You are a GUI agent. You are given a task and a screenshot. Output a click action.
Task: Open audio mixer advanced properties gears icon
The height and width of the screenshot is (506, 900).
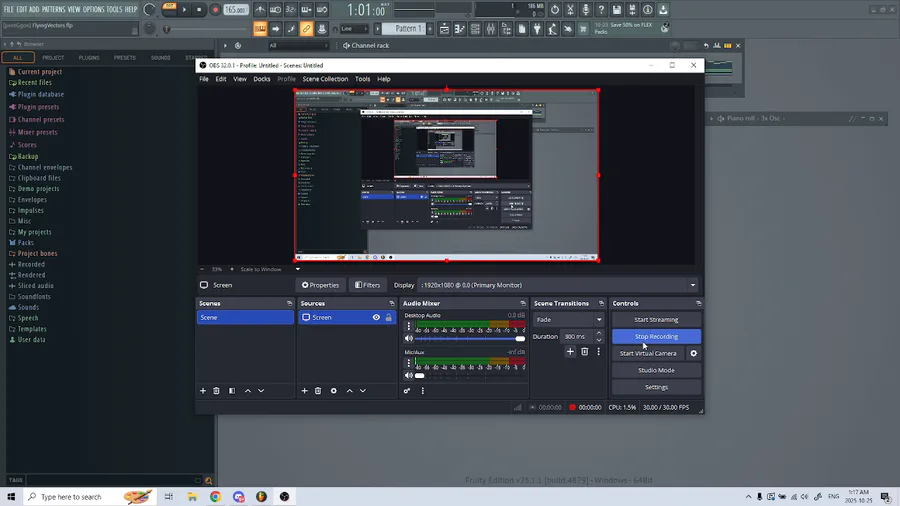pos(407,391)
